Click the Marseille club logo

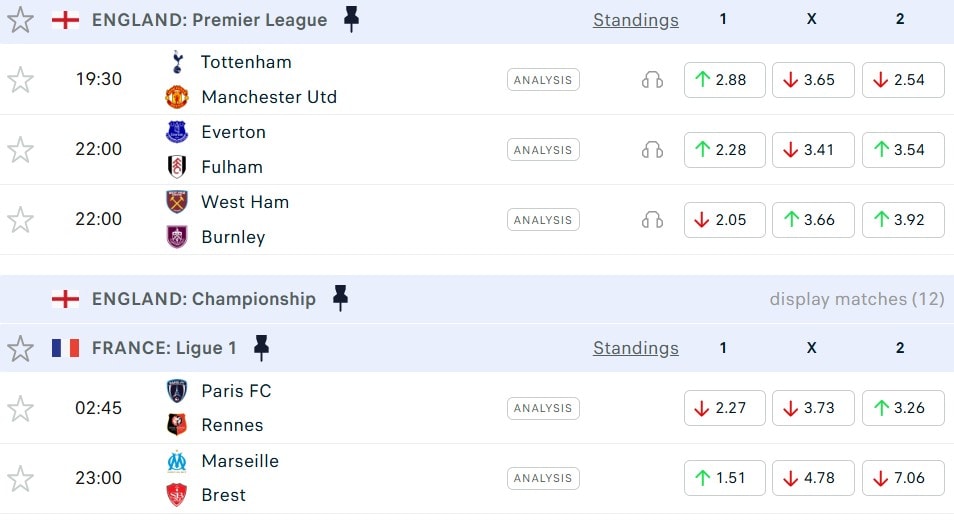point(177,461)
